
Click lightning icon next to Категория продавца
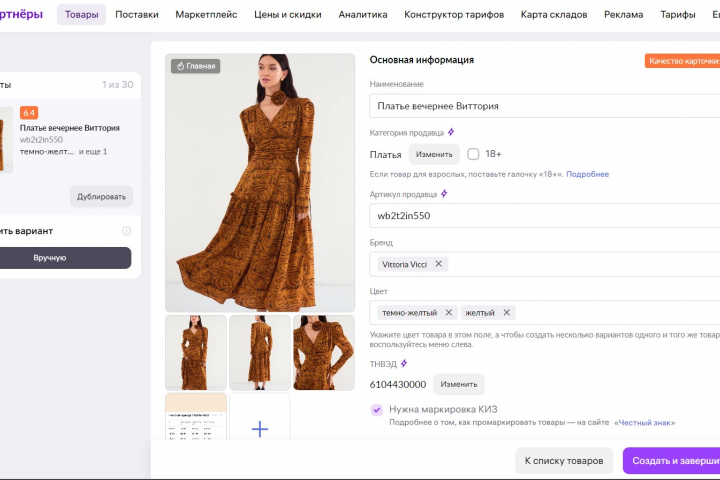click(451, 132)
